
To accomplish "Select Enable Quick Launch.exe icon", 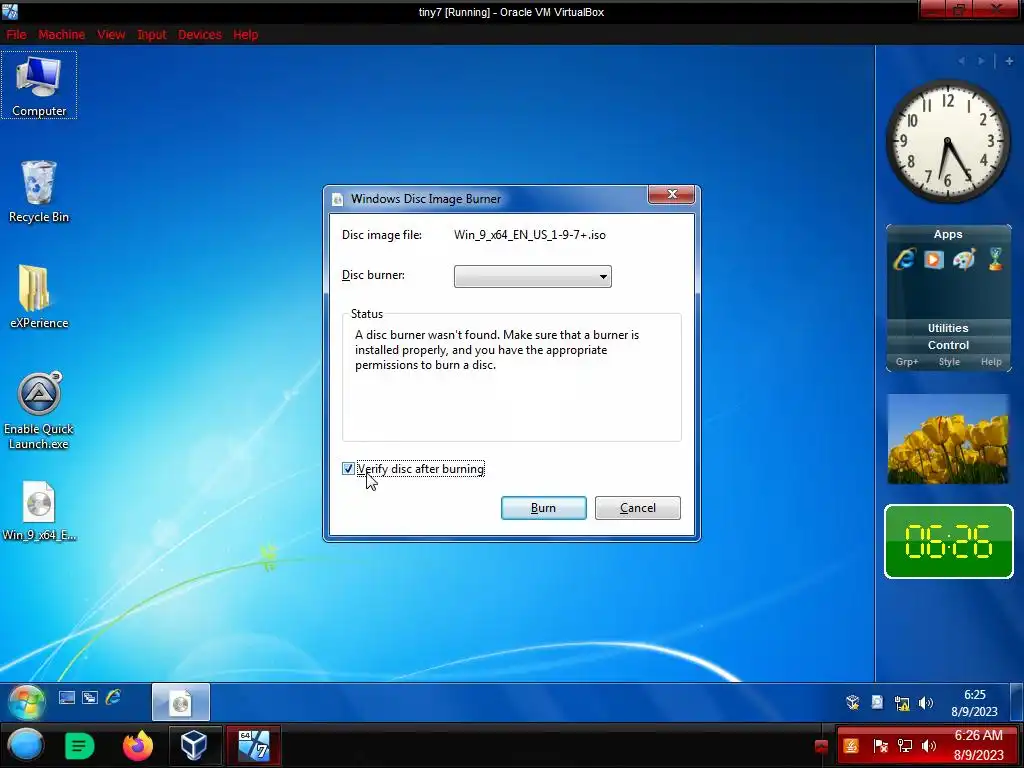I will 39,410.
